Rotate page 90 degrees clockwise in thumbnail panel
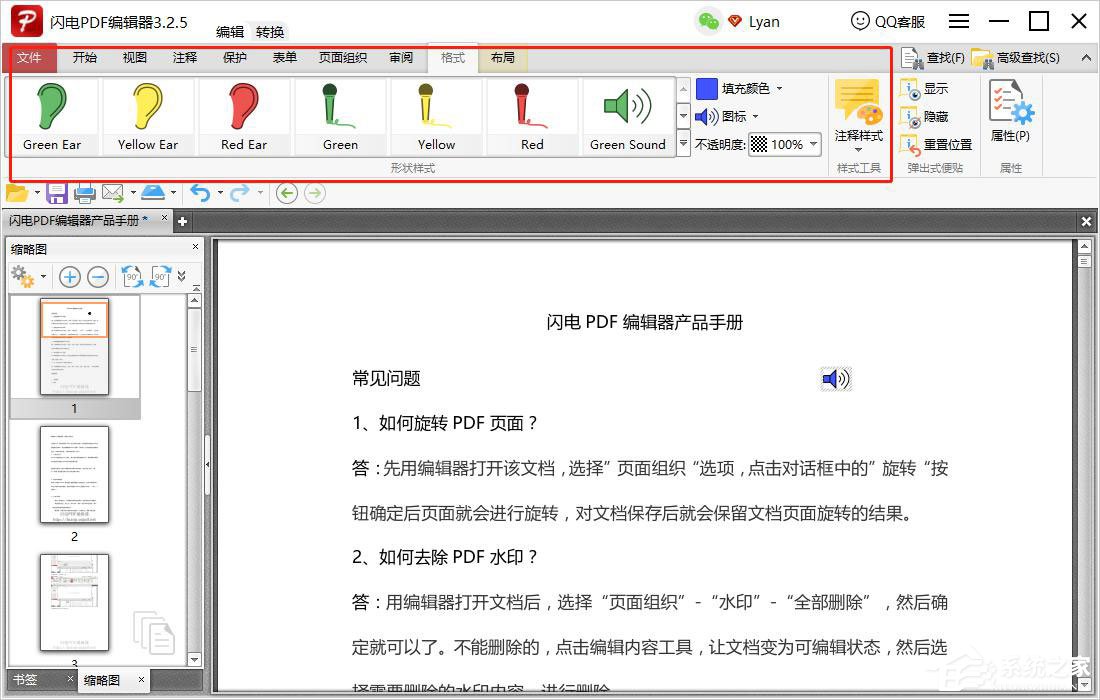The image size is (1100, 700). pyautogui.click(x=162, y=277)
